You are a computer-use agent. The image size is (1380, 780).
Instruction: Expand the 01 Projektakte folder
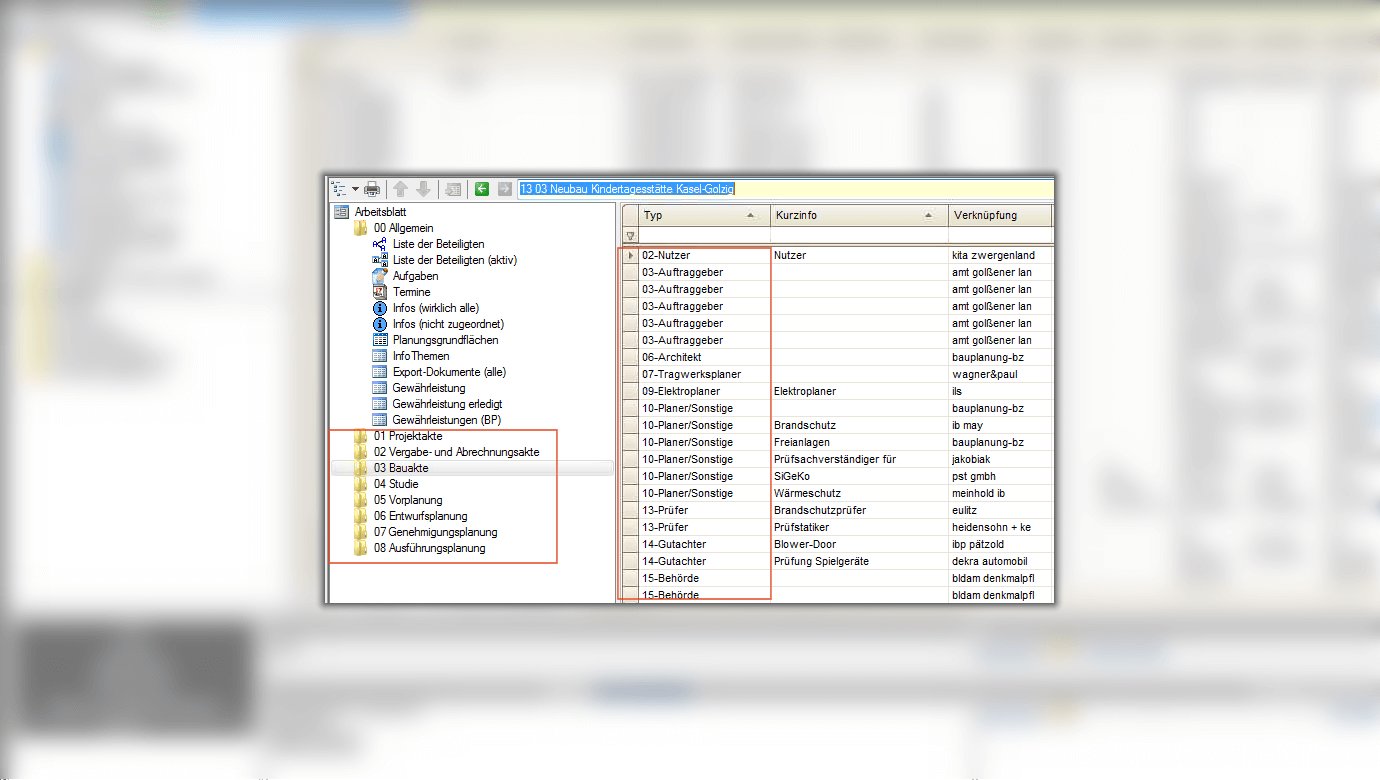click(360, 436)
